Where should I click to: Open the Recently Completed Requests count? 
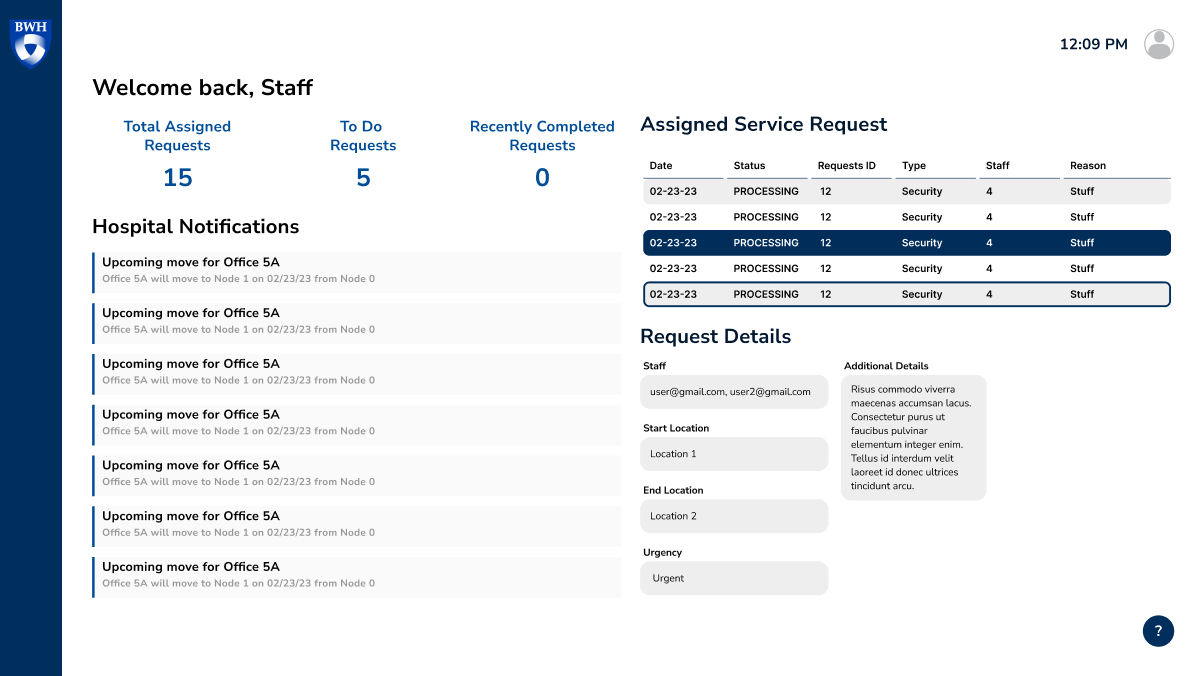click(x=542, y=178)
